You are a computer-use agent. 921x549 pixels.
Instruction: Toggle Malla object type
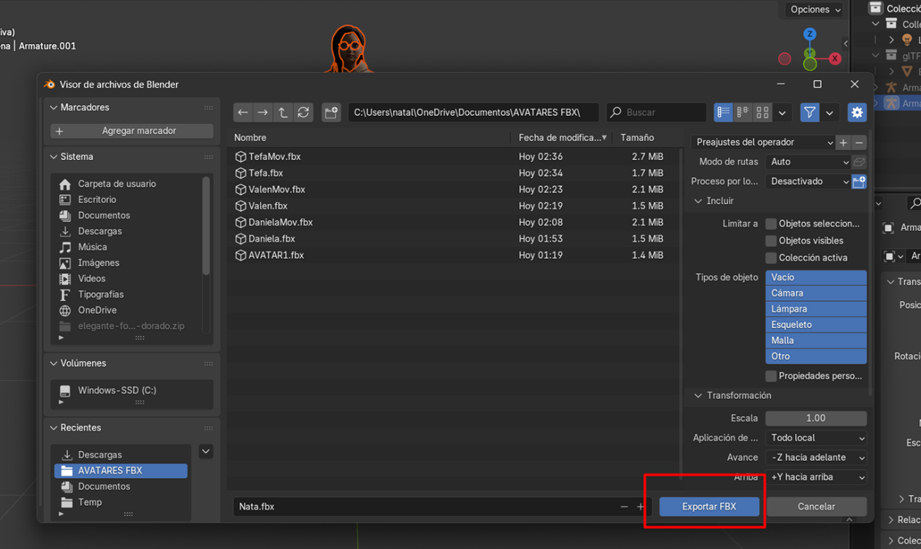816,341
